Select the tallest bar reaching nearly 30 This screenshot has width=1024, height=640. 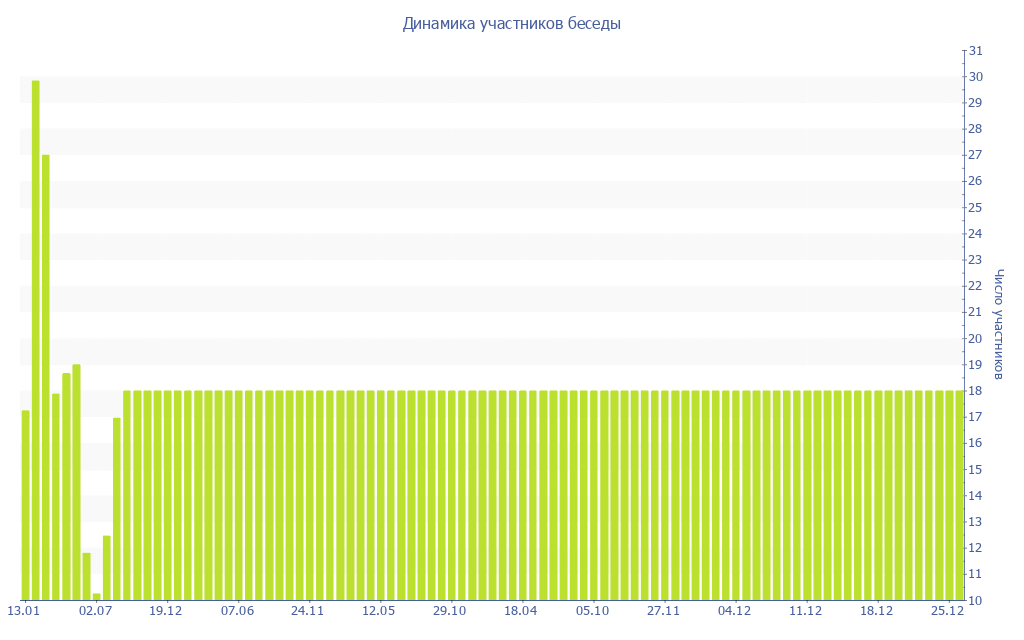[x=36, y=340]
